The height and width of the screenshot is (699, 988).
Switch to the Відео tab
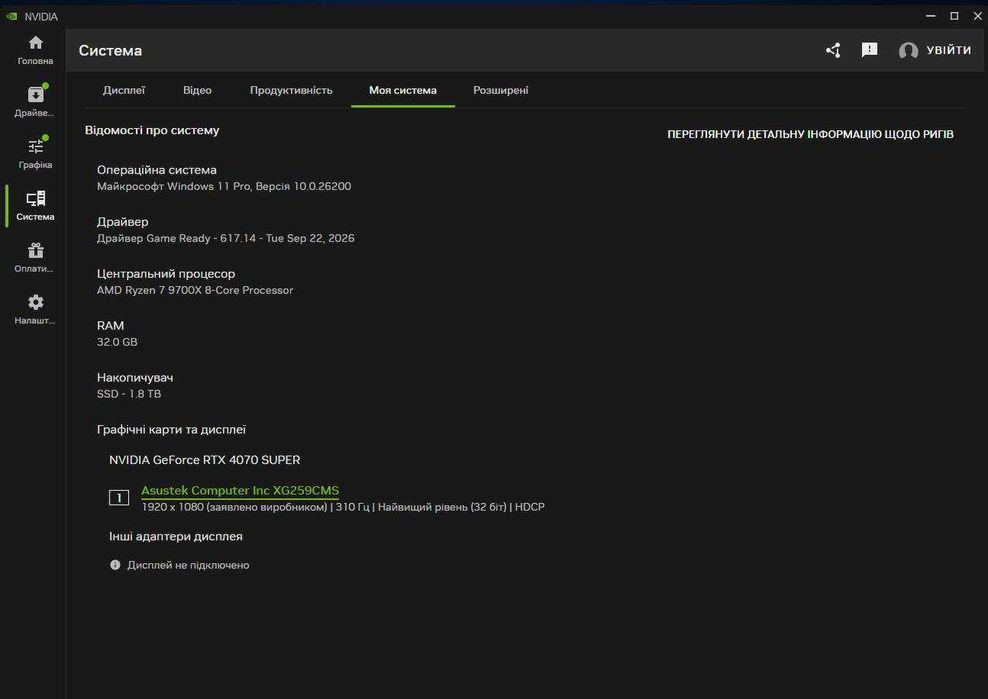(197, 90)
